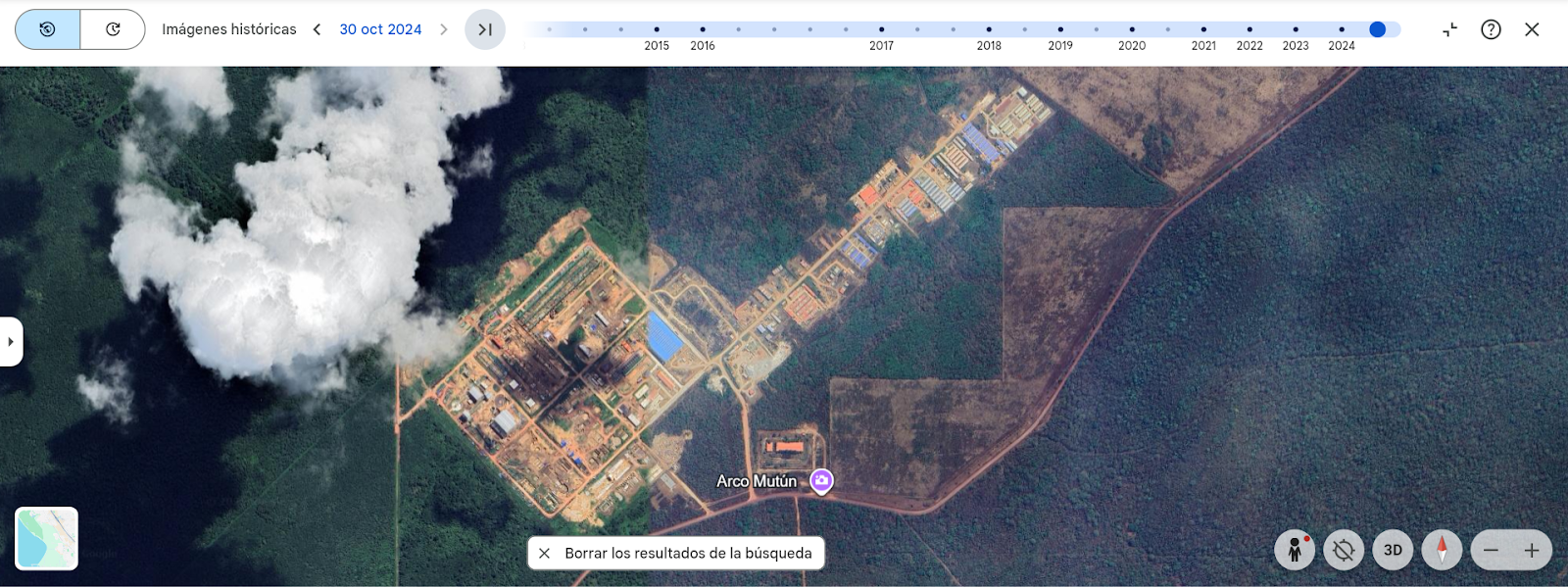Click the 30 oct 2024 date label
The width and height of the screenshot is (1568, 587).
pos(380,29)
